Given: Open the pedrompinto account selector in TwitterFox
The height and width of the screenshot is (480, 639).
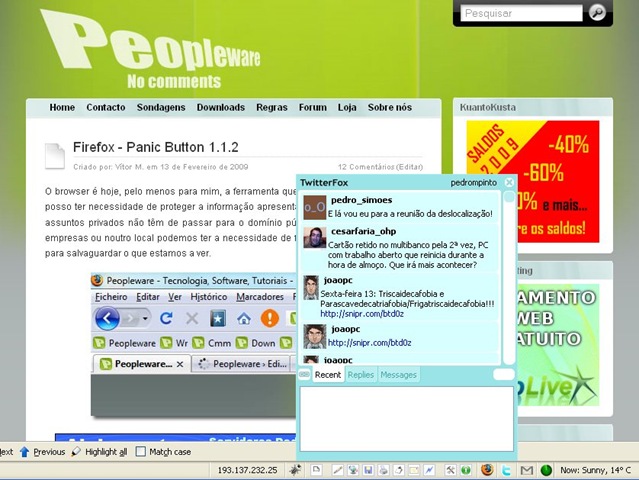Looking at the screenshot, I should pos(474,183).
